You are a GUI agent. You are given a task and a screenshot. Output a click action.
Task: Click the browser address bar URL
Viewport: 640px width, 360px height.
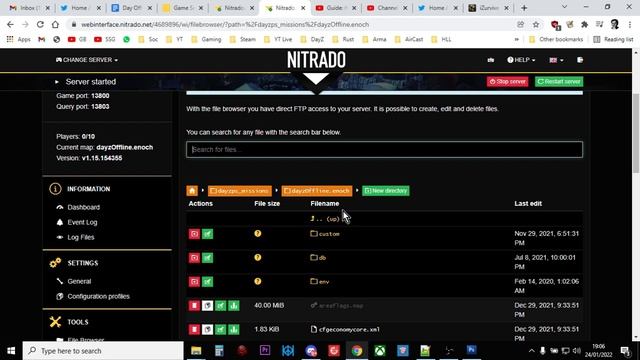(x=225, y=24)
